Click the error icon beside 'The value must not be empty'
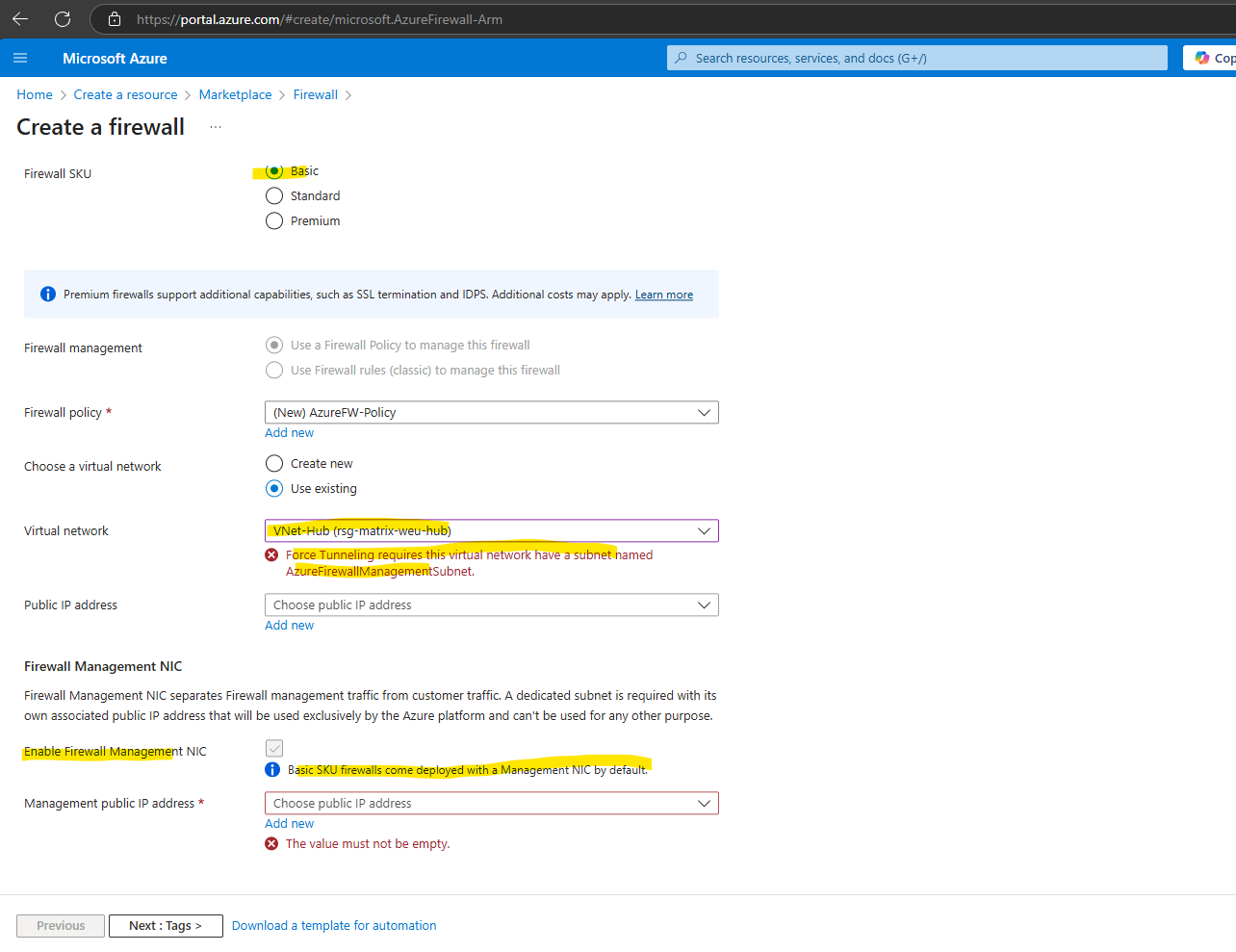The width and height of the screenshot is (1236, 952). [271, 843]
